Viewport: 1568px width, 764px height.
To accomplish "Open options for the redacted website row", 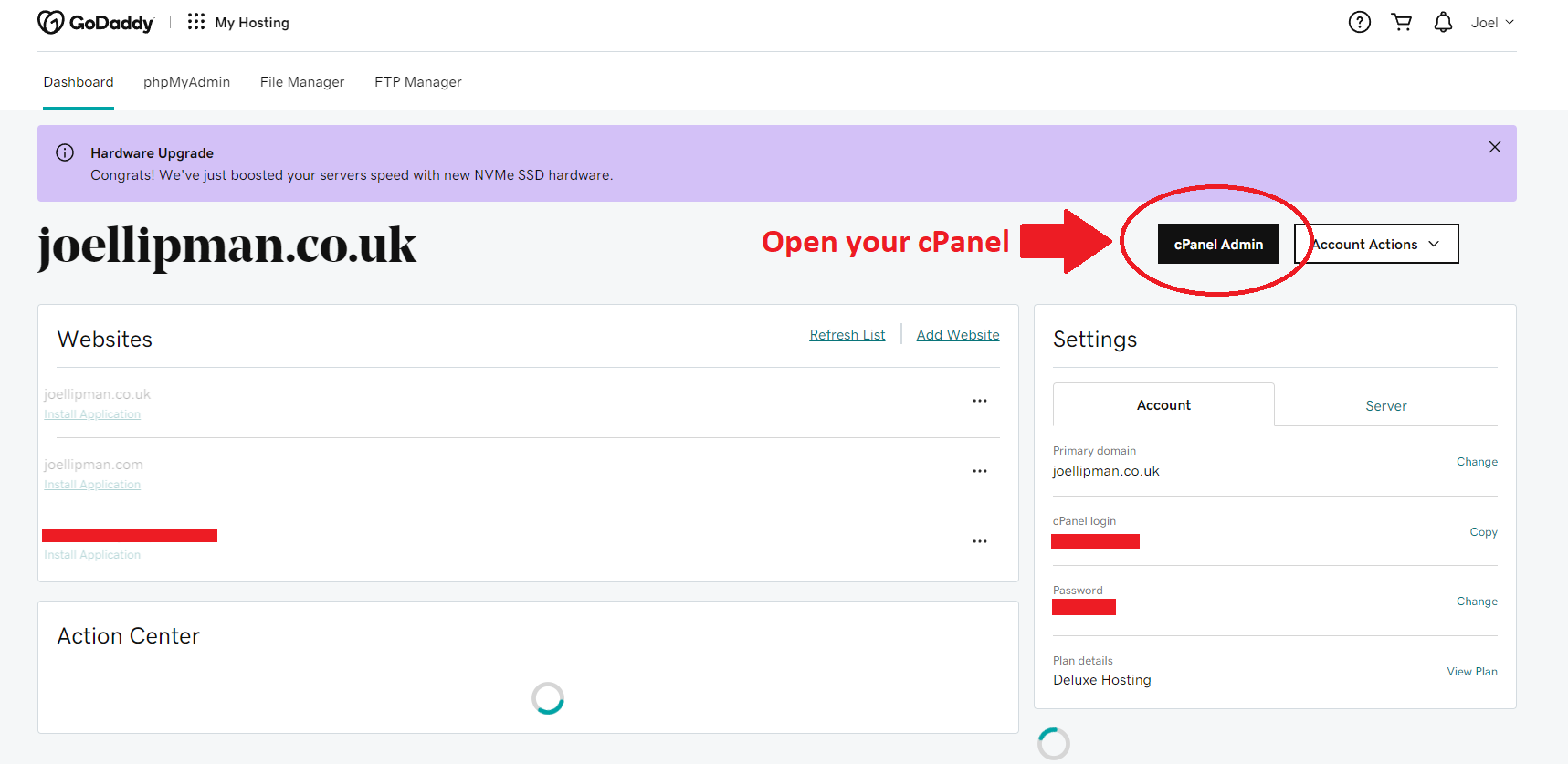I will (x=979, y=542).
